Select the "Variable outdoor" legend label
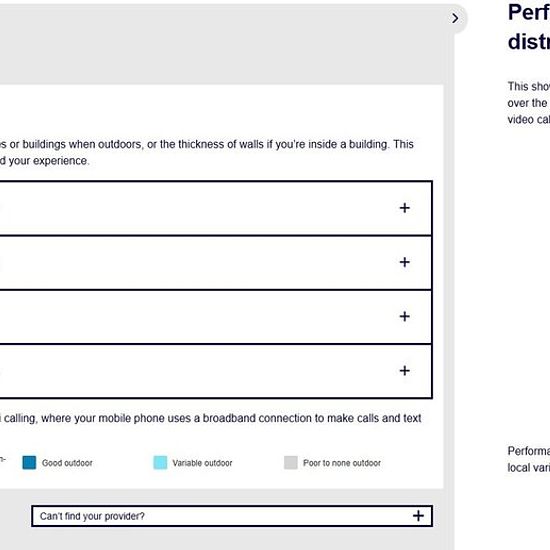Screen dimensions: 550x550 tap(202, 463)
